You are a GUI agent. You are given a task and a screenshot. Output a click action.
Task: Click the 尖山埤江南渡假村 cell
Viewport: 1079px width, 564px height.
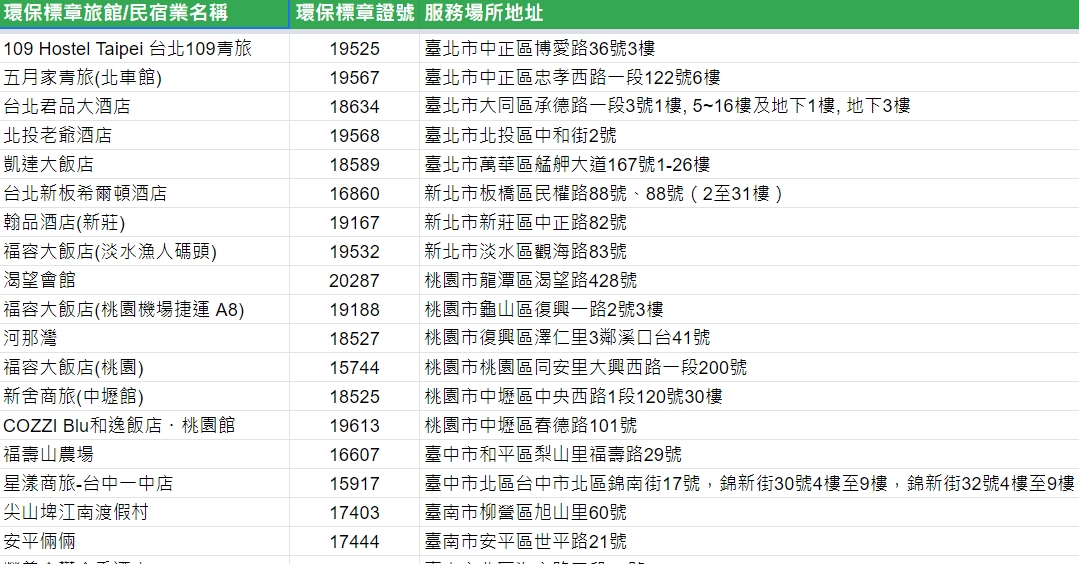(145, 512)
